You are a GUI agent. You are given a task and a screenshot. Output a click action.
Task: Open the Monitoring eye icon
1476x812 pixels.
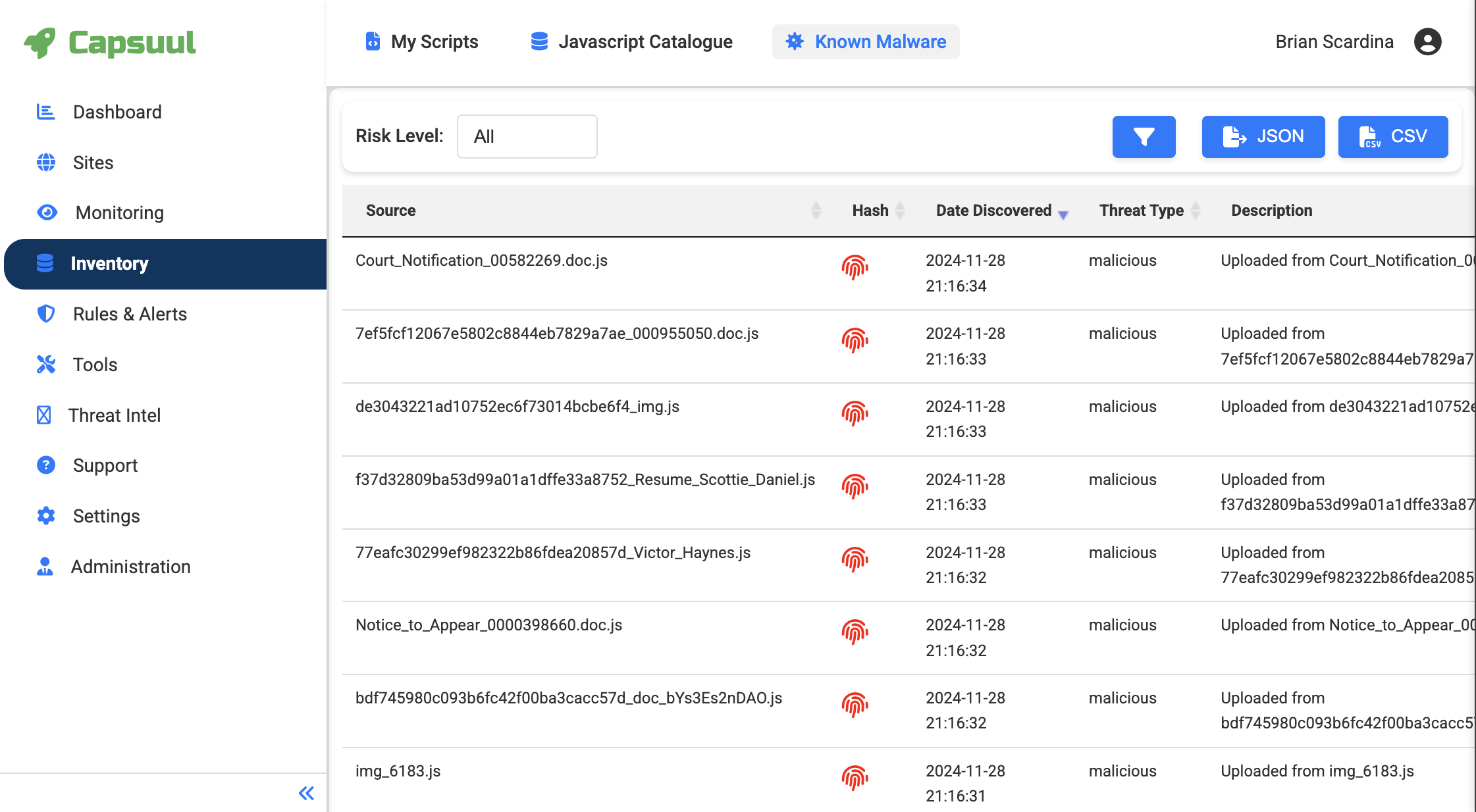coord(45,213)
